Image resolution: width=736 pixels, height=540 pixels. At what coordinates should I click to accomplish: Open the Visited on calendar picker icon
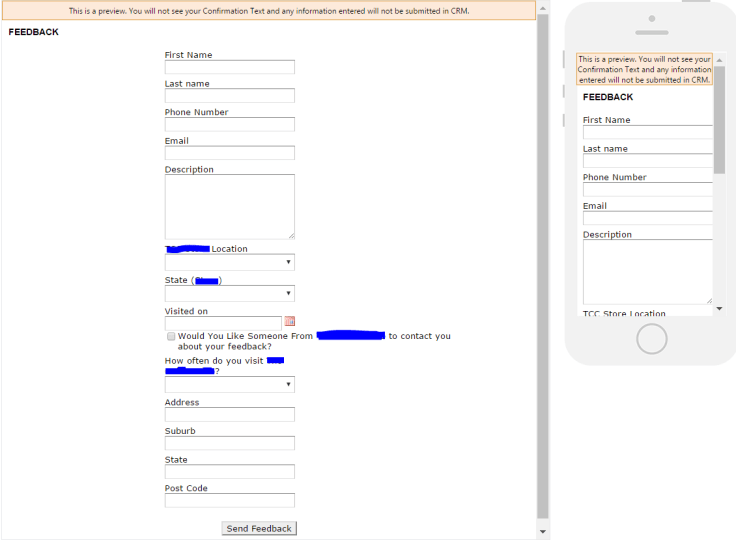290,322
